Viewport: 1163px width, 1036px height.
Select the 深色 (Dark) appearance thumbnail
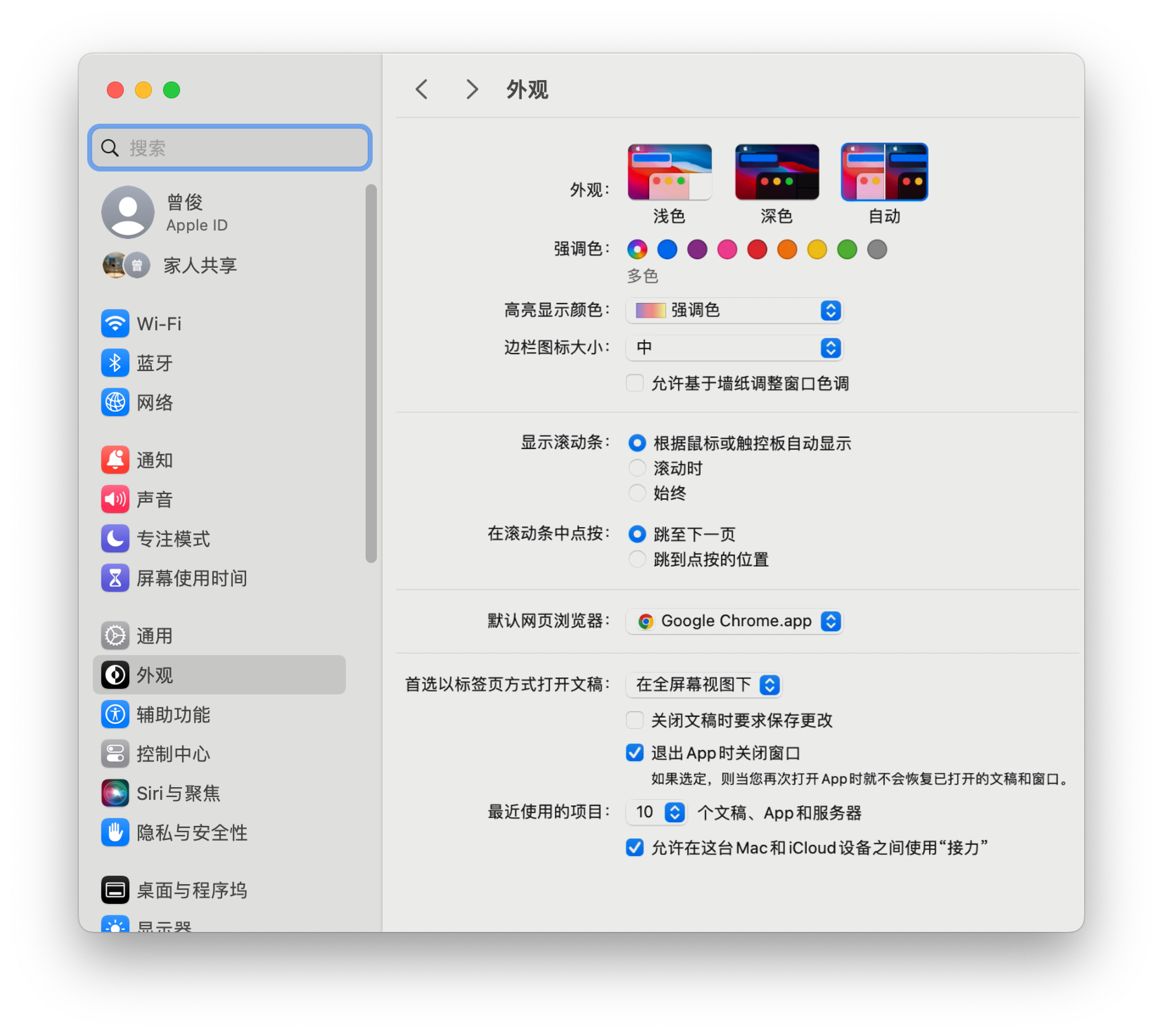click(x=776, y=171)
